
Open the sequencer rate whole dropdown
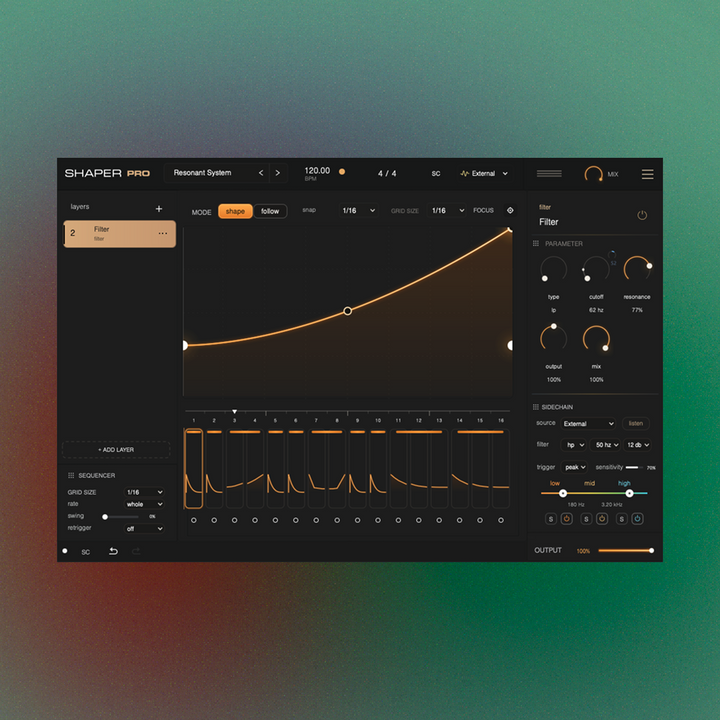(x=144, y=504)
